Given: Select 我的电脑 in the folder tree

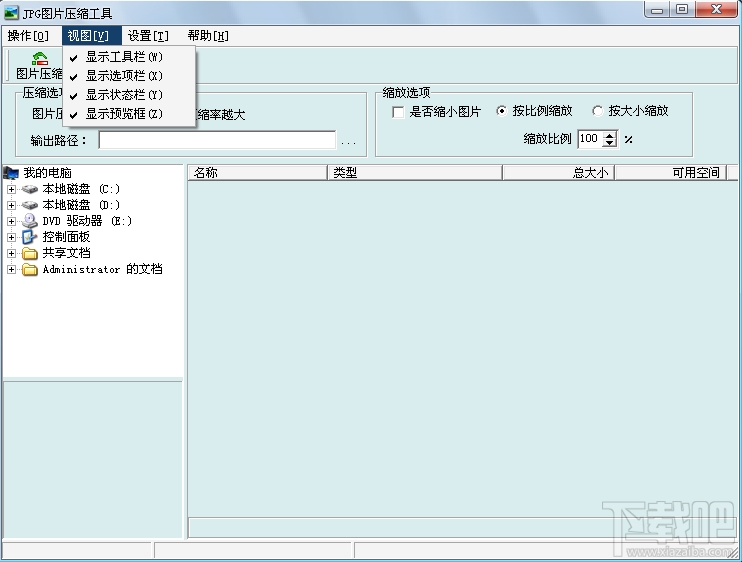Looking at the screenshot, I should 47,173.
